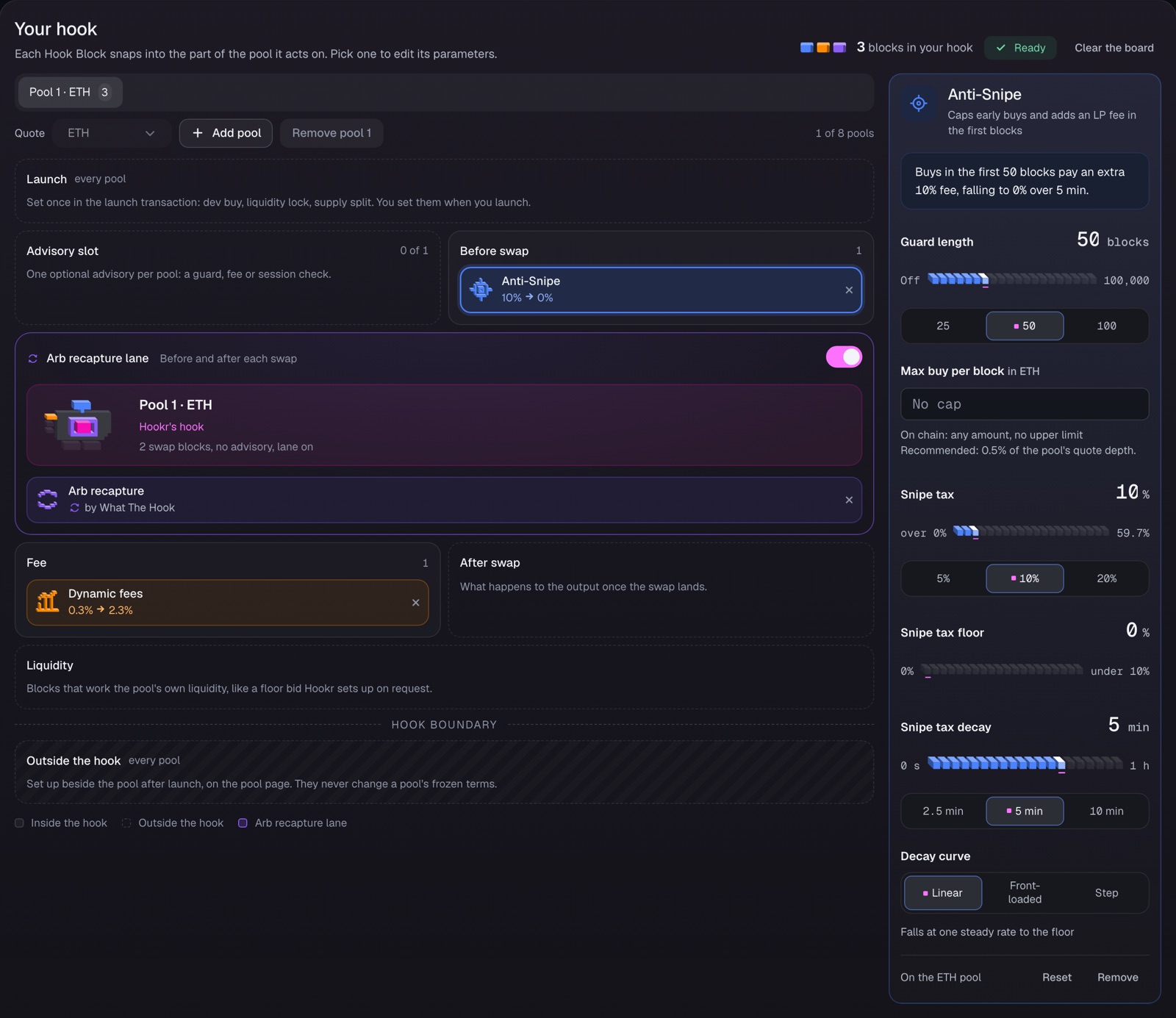This screenshot has width=1176, height=1018.
Task: Click the Ready status badge
Action: tap(1020, 48)
